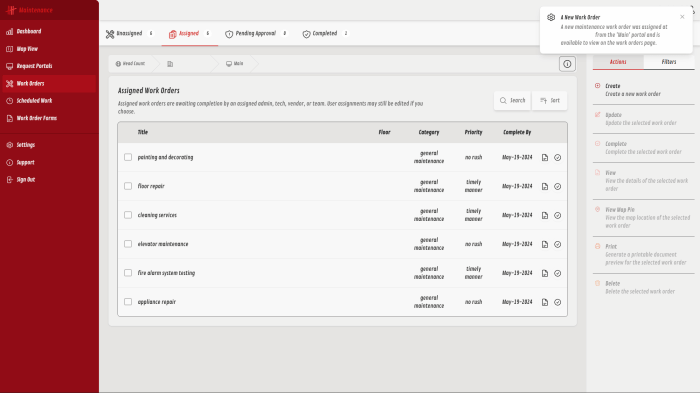
Task: Click the Floor column header
Action: pos(384,132)
